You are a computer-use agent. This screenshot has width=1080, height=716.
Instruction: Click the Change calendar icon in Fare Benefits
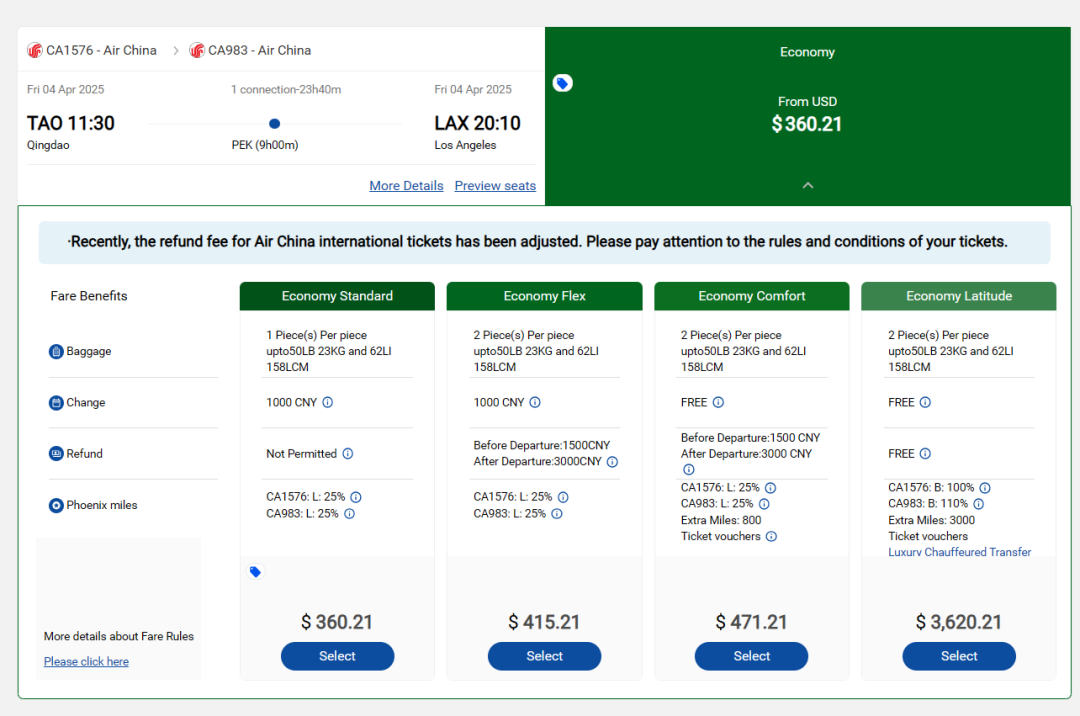[x=56, y=403]
